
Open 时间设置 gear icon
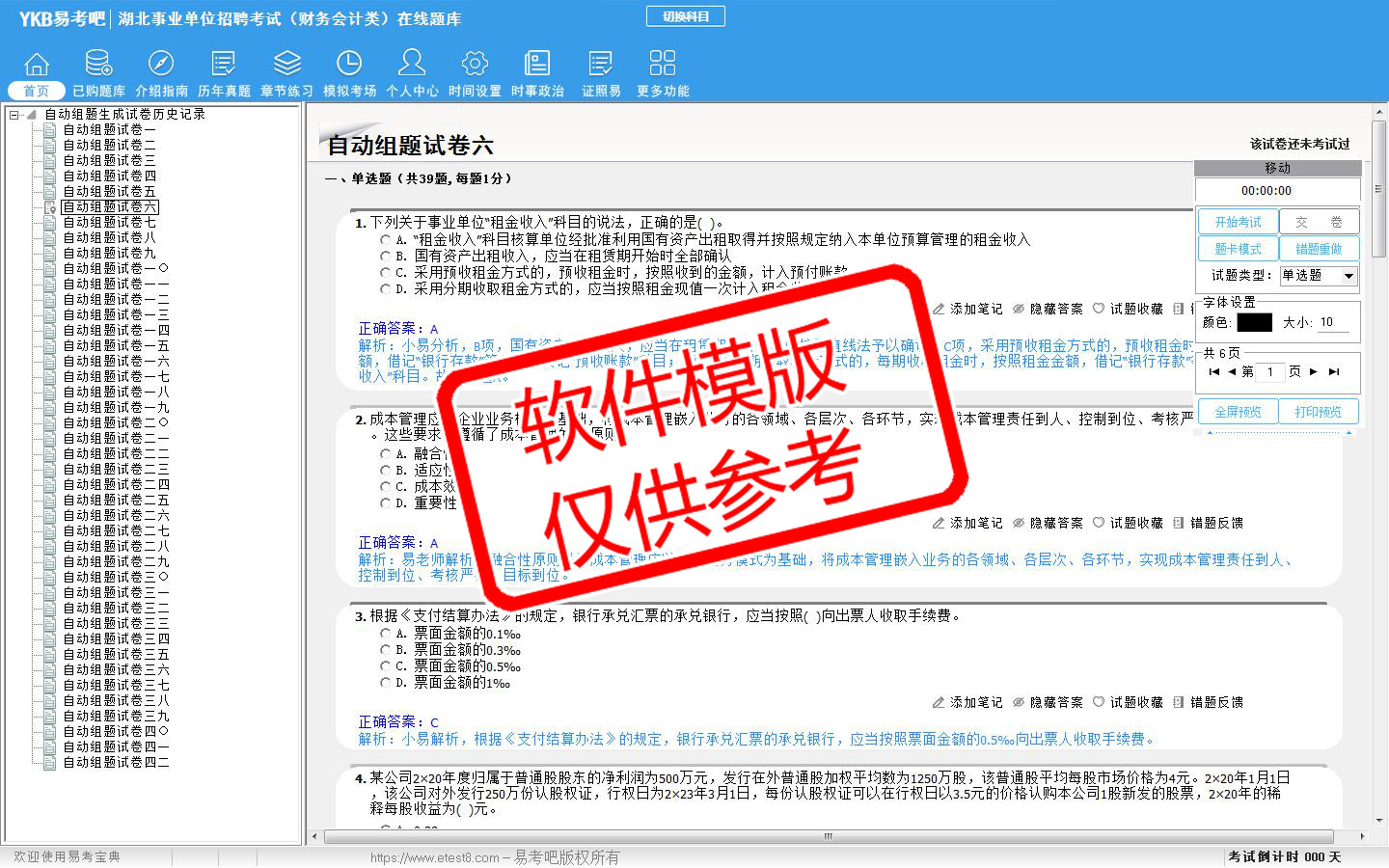tap(475, 65)
